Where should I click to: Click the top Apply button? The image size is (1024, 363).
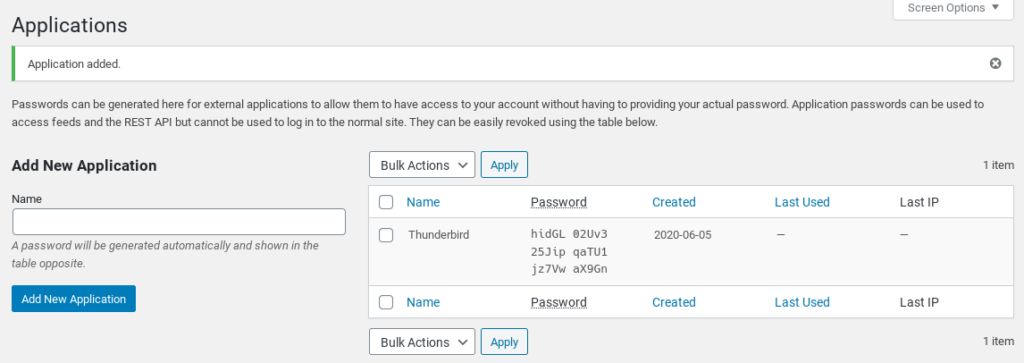(x=504, y=165)
